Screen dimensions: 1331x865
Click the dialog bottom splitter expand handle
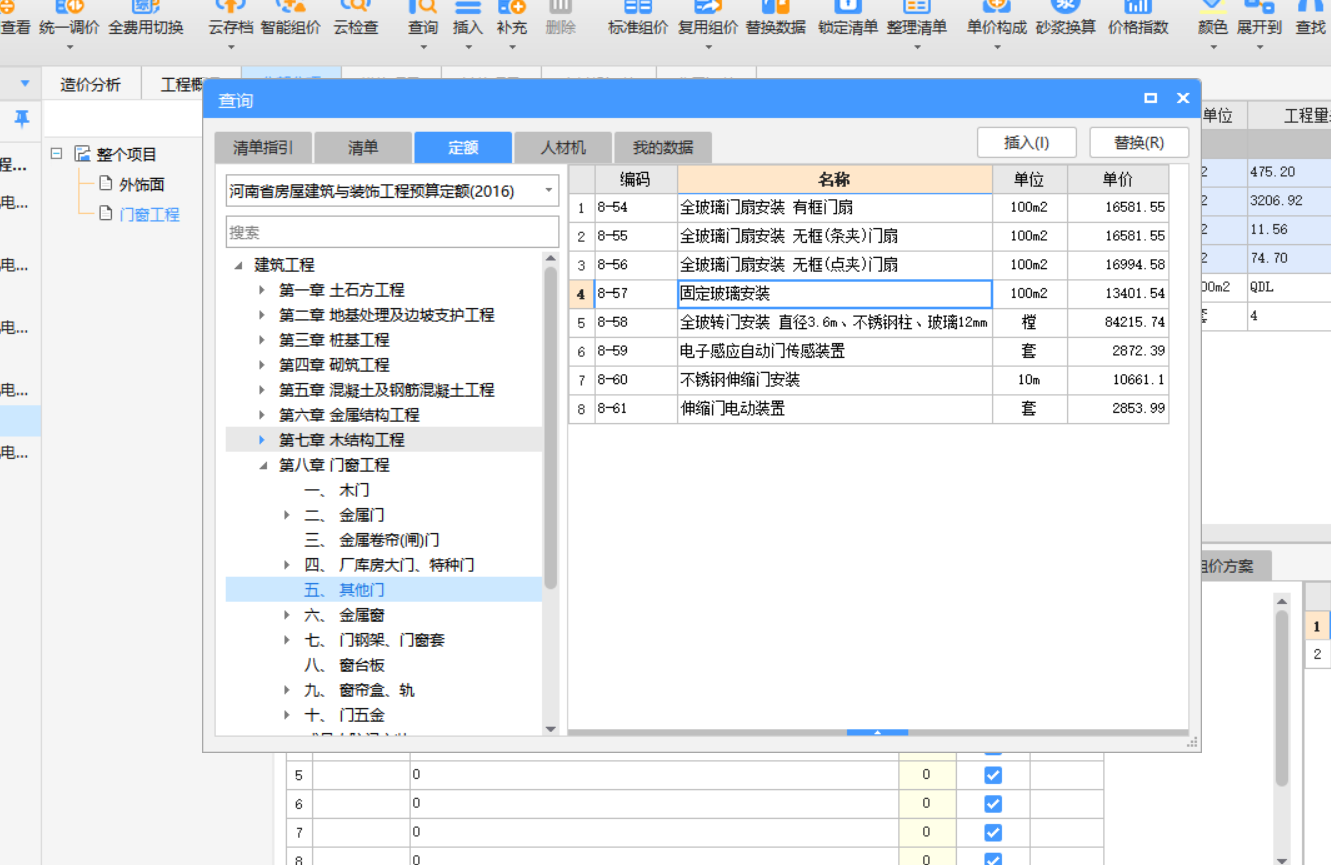pyautogui.click(x=877, y=733)
